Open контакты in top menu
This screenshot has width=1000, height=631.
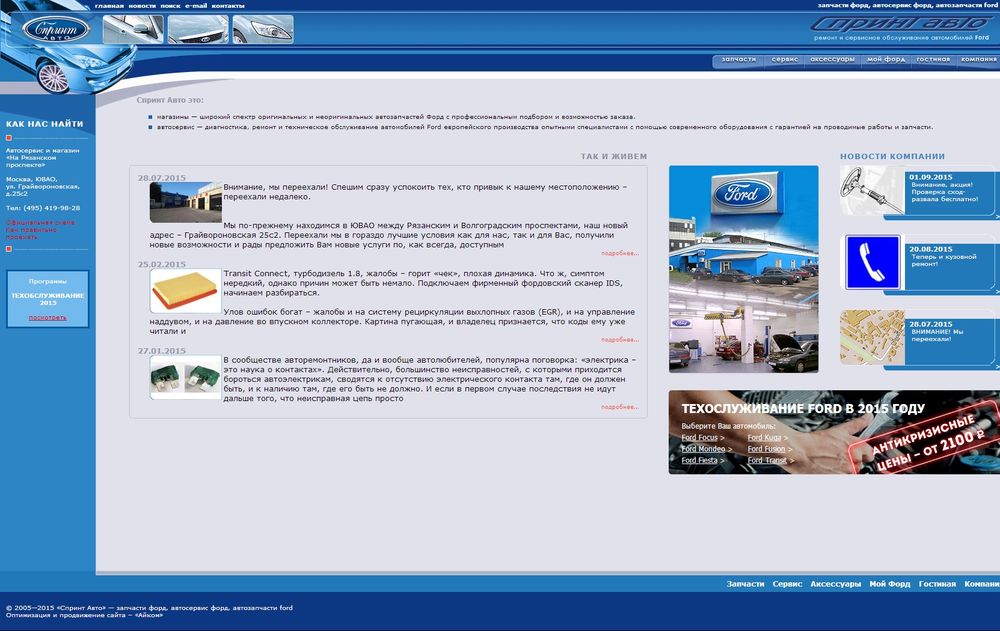pos(228,6)
